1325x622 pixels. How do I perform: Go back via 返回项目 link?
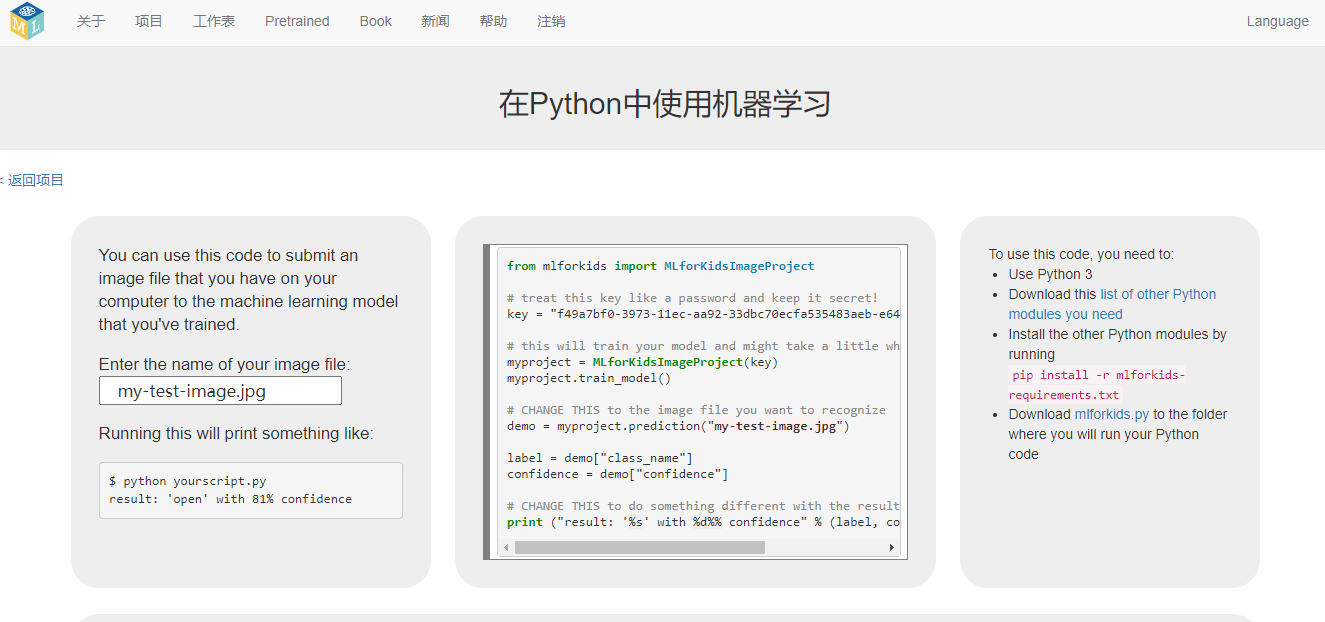tap(36, 180)
